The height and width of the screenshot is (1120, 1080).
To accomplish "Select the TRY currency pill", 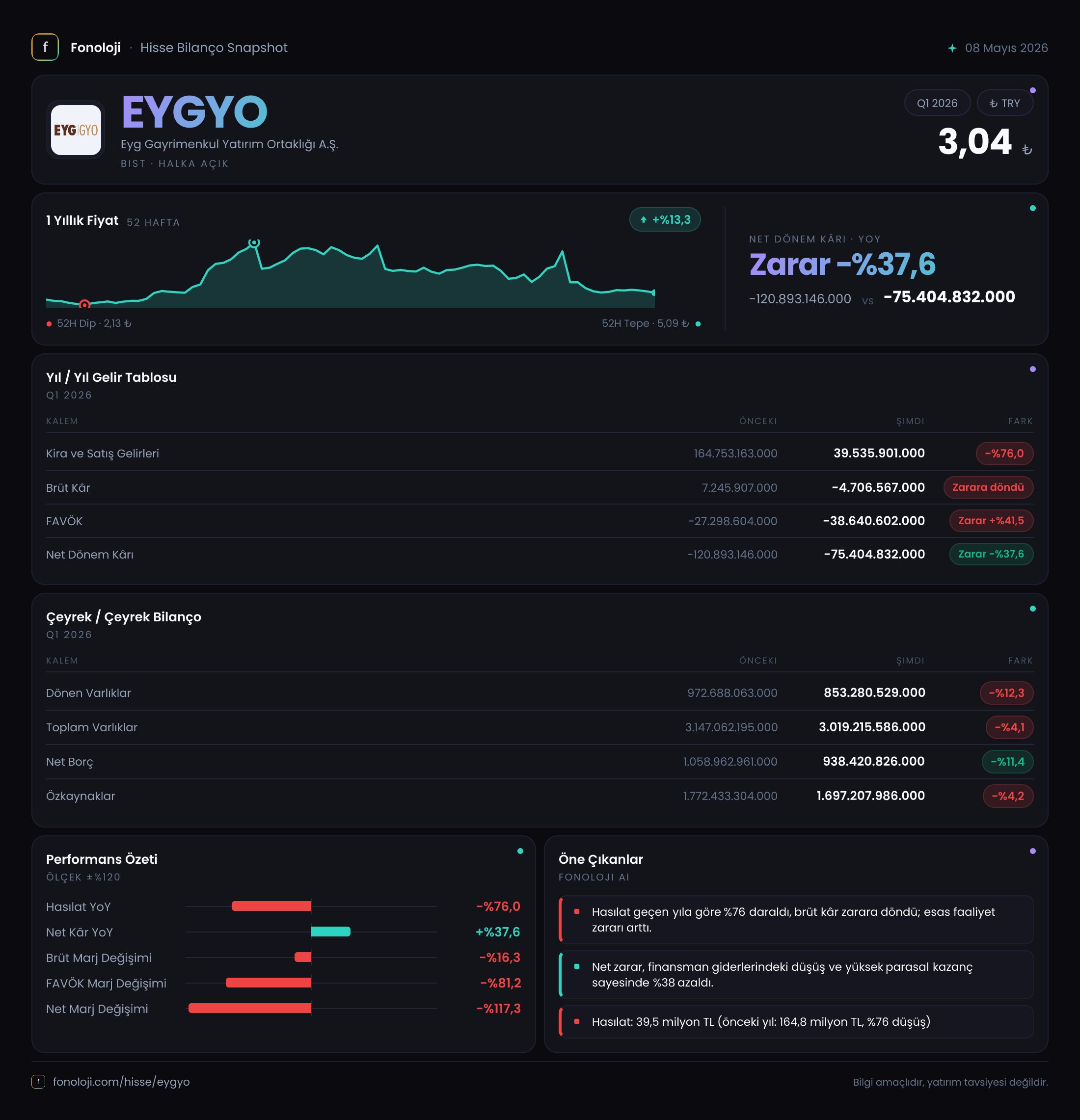I will (x=1004, y=103).
